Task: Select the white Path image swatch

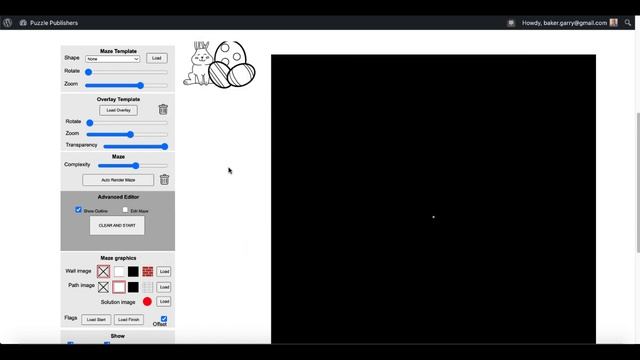Action: (119, 287)
